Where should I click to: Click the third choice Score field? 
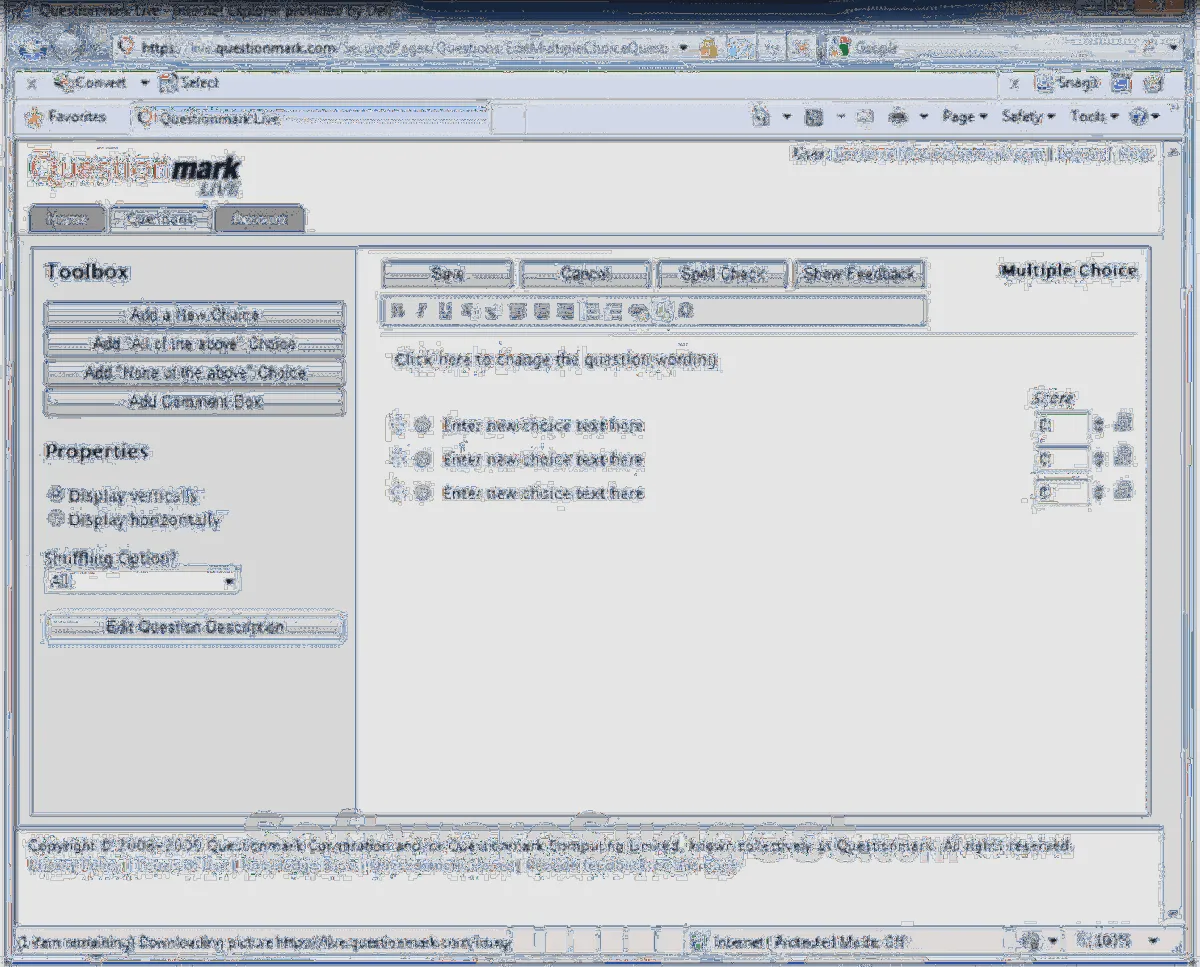[1061, 493]
